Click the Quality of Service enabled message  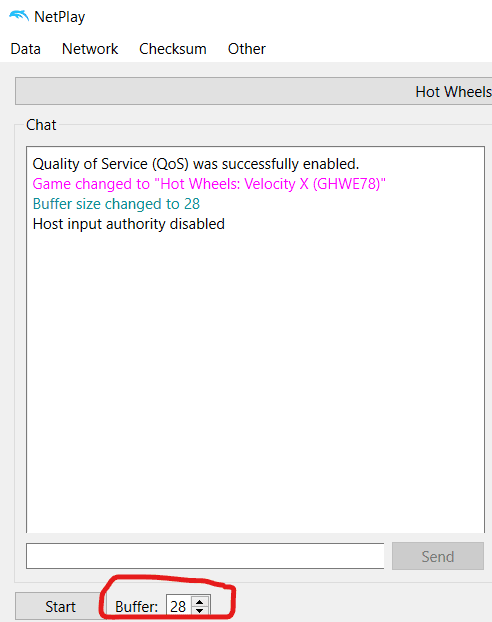coord(196,164)
